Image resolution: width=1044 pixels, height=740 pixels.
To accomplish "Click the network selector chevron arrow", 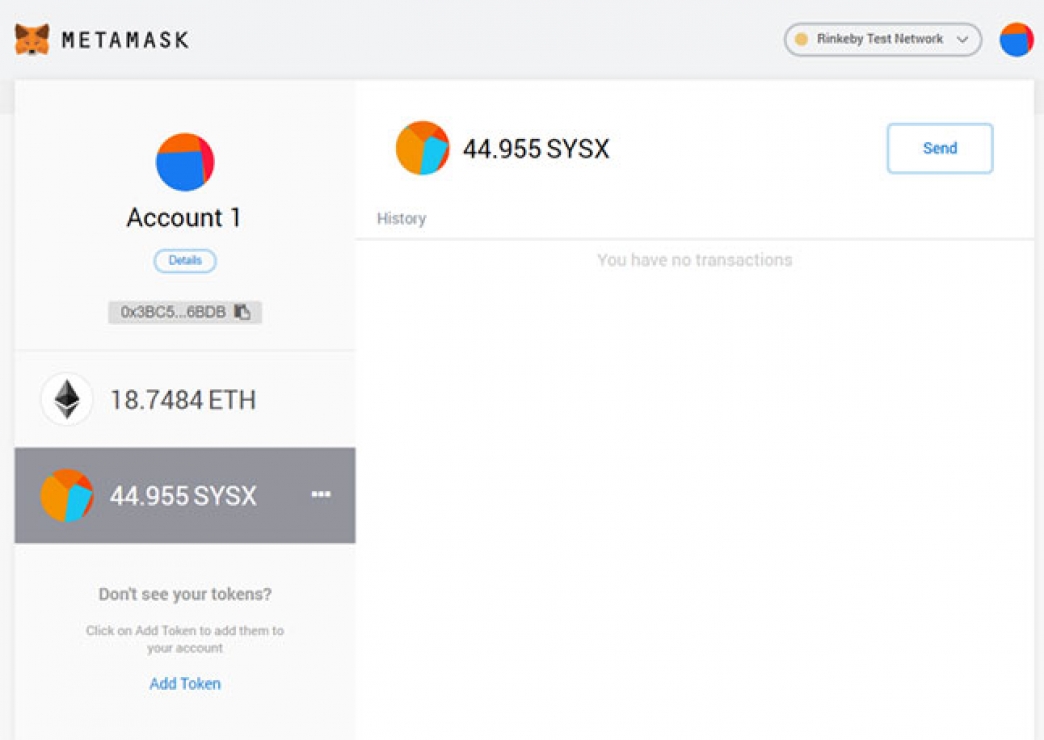I will pyautogui.click(x=962, y=40).
